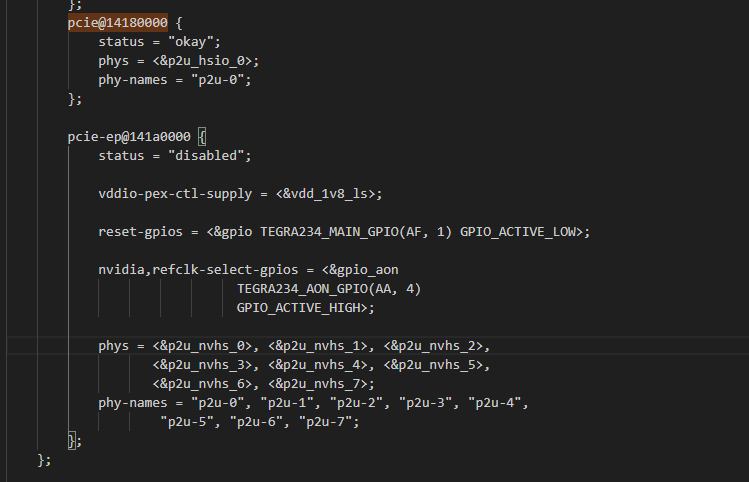Click the TEGRA234_MAIN_GPIO macro

pos(328,231)
